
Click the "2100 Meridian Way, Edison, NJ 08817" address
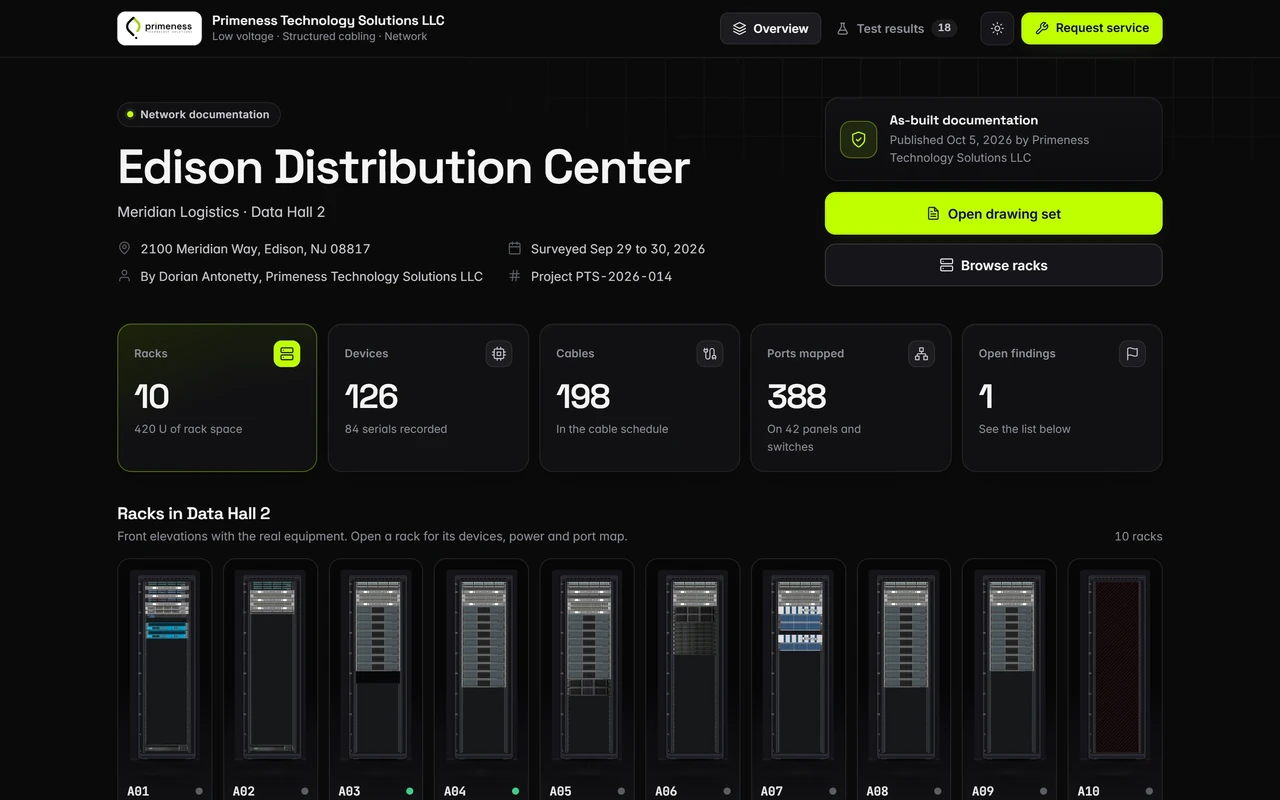[x=255, y=248]
